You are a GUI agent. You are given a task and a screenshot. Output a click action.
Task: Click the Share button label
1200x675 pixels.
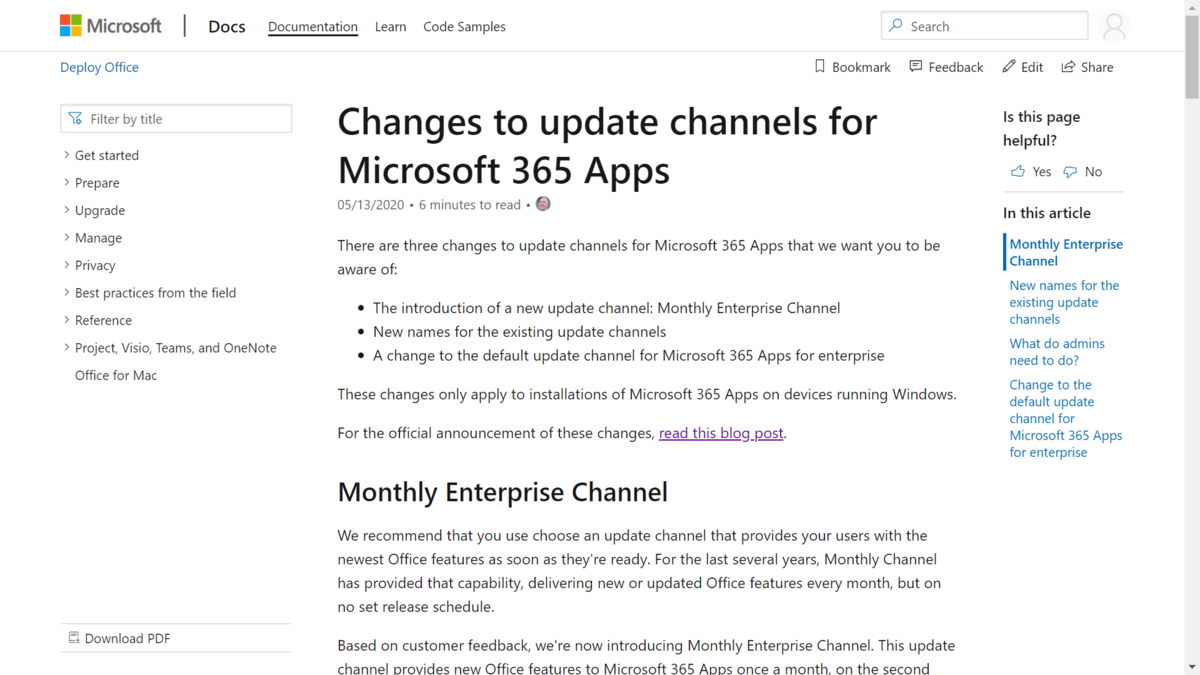point(1097,67)
